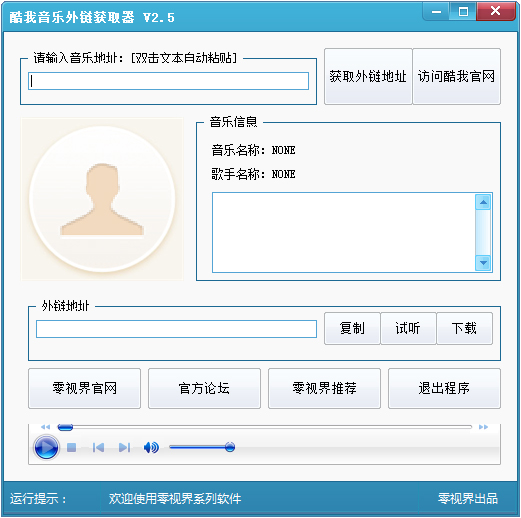The height and width of the screenshot is (518, 521).
Task: Click 获取外链地址 button
Action: tap(368, 76)
